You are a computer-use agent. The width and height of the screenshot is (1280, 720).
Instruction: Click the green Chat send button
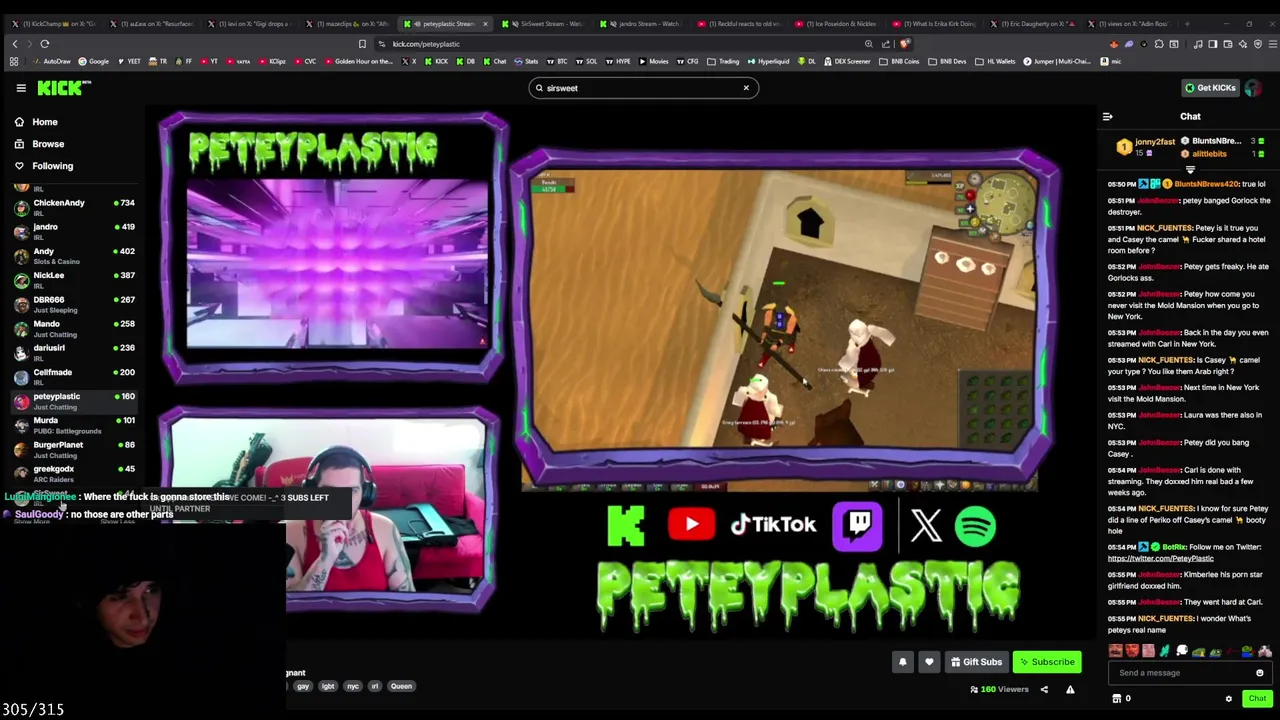point(1257,699)
